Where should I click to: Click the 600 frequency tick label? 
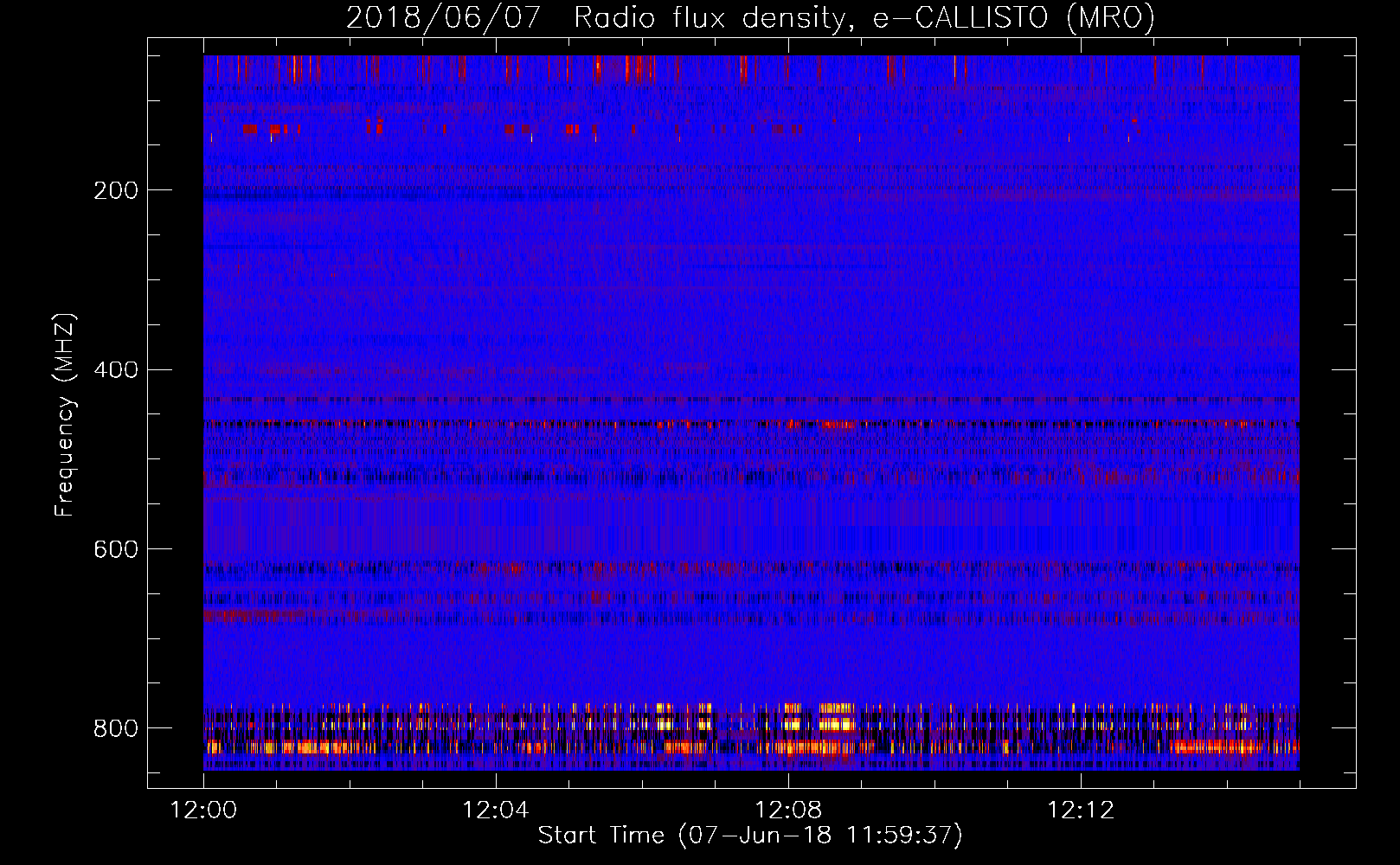point(116,550)
